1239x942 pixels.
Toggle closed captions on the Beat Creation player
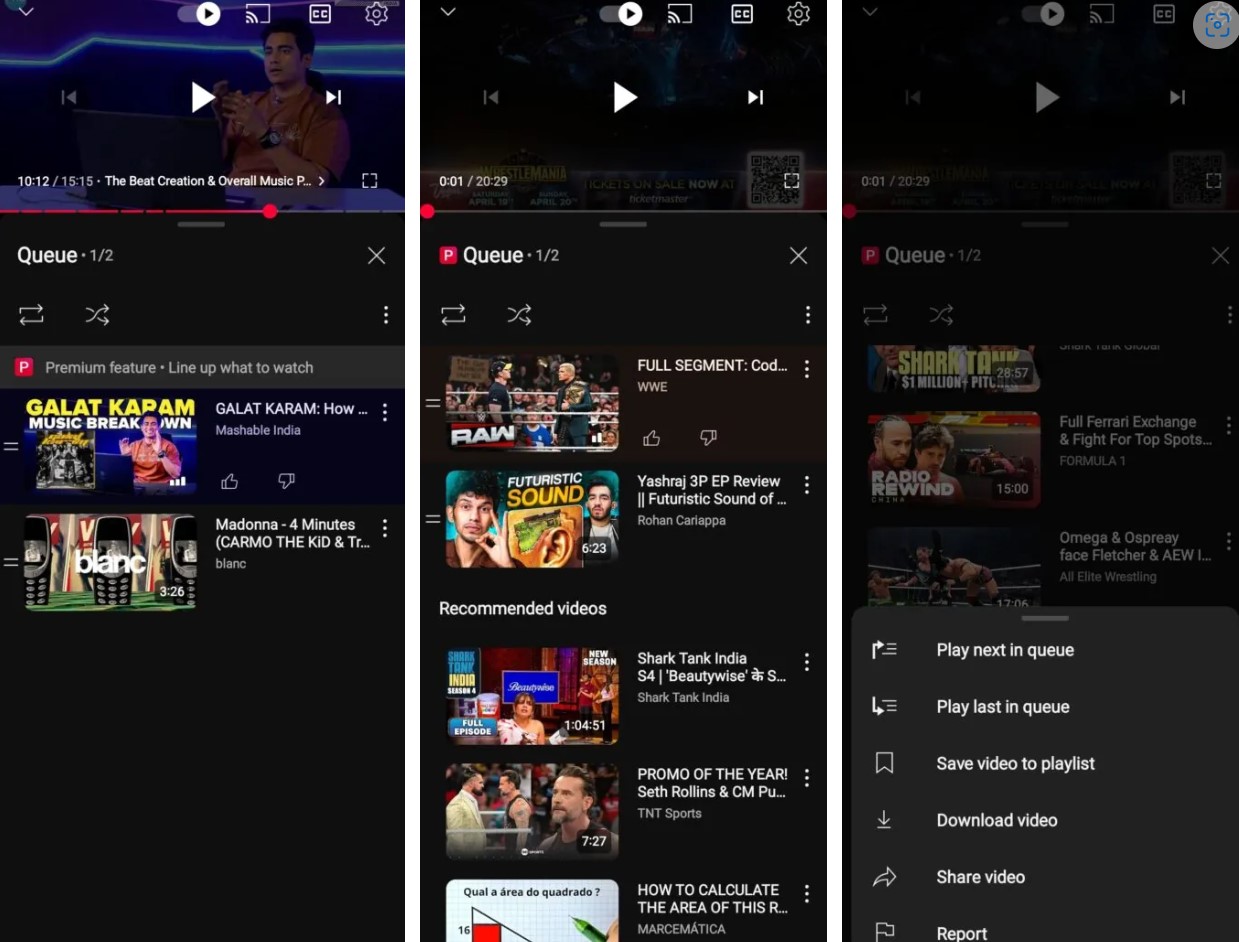[x=320, y=14]
